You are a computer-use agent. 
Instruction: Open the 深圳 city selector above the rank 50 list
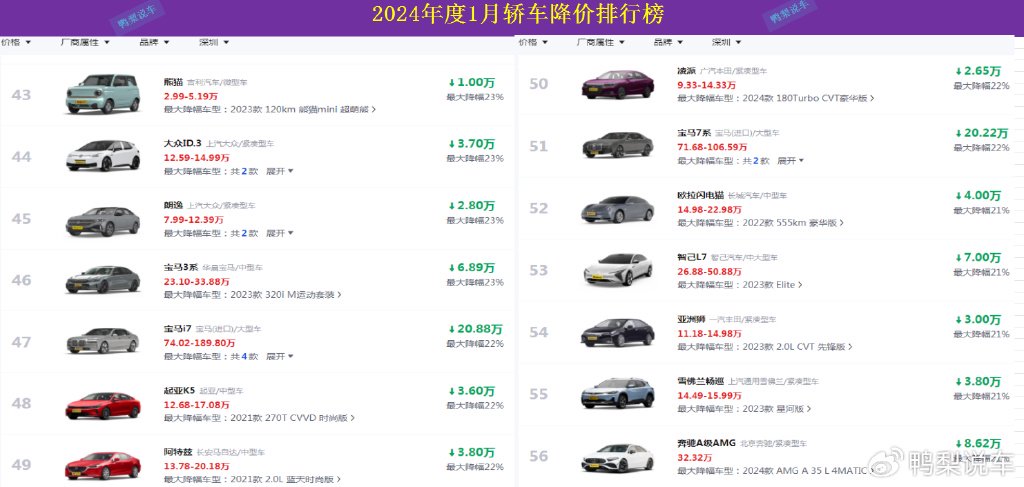pos(727,42)
